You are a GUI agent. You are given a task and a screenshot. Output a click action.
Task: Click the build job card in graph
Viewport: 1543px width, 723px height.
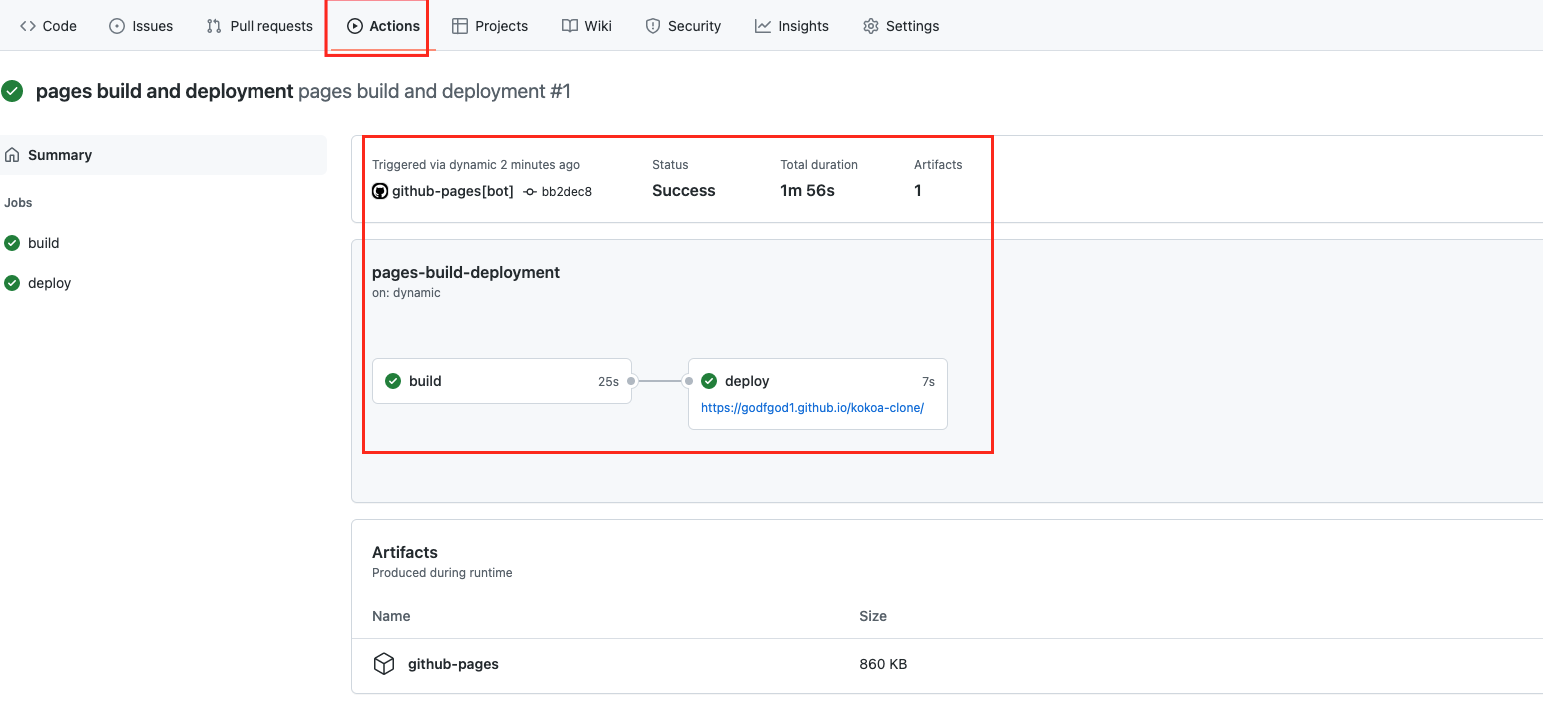pos(502,381)
